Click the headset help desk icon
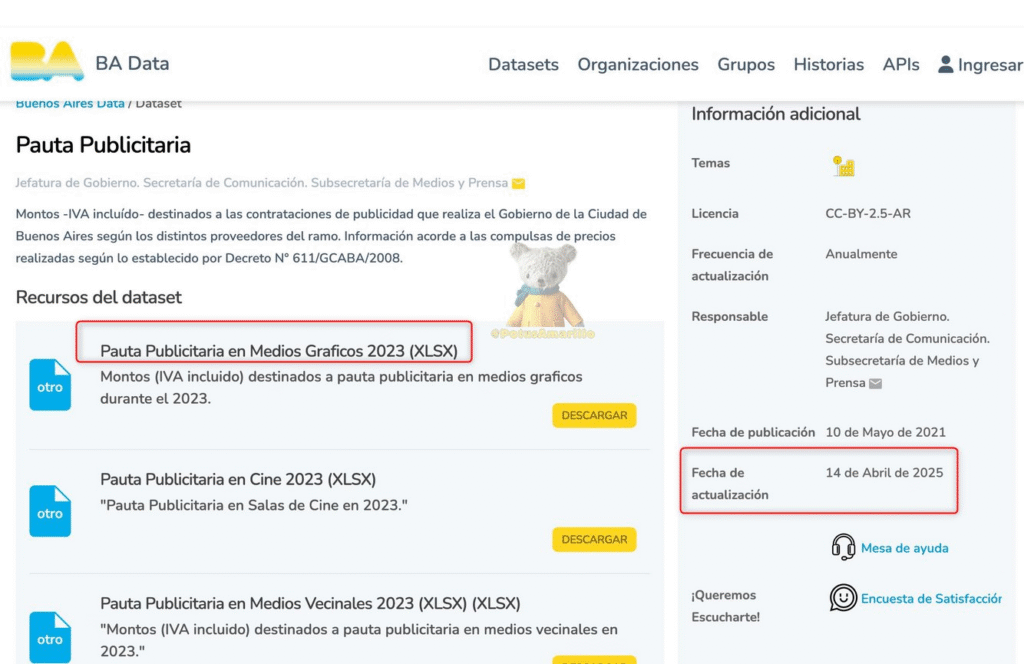The height and width of the screenshot is (664, 1024). pos(843,547)
